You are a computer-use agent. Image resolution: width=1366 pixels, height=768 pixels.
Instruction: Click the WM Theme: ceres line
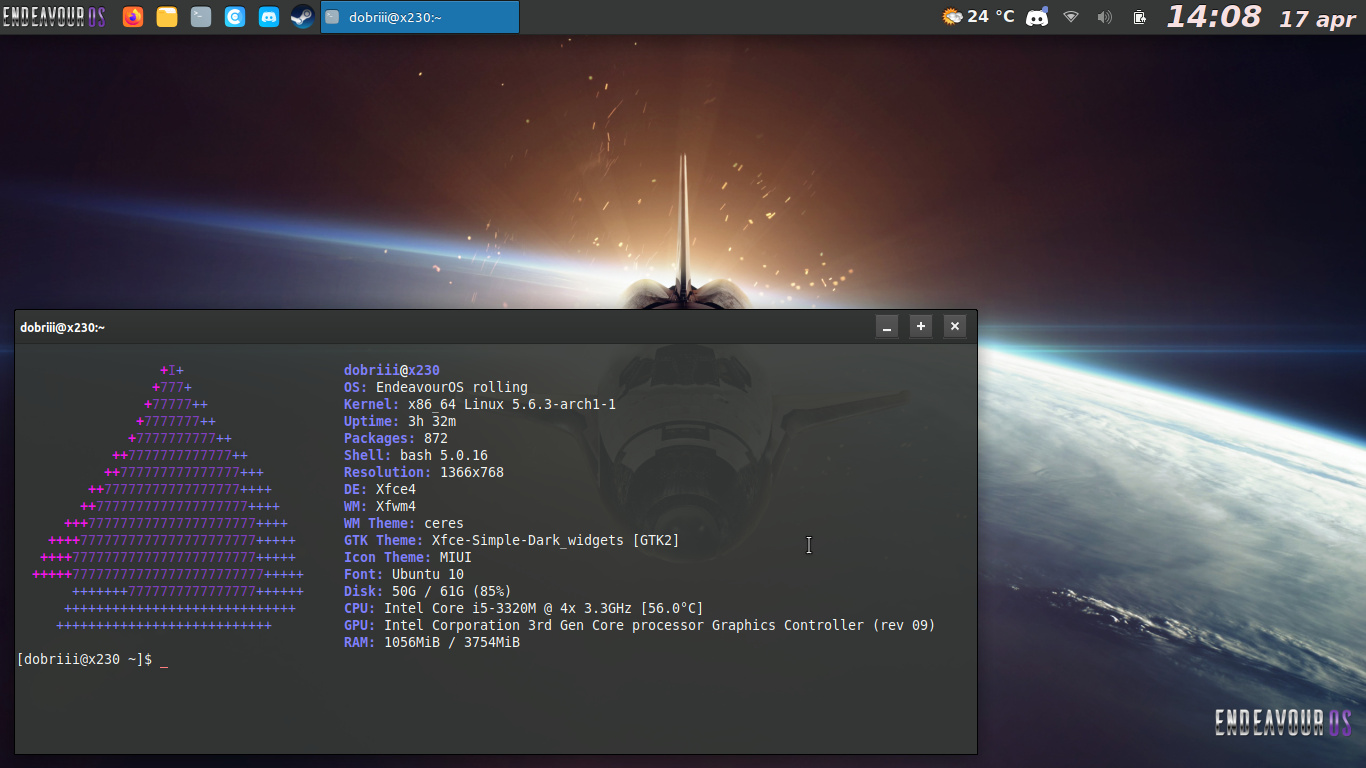pyautogui.click(x=404, y=523)
